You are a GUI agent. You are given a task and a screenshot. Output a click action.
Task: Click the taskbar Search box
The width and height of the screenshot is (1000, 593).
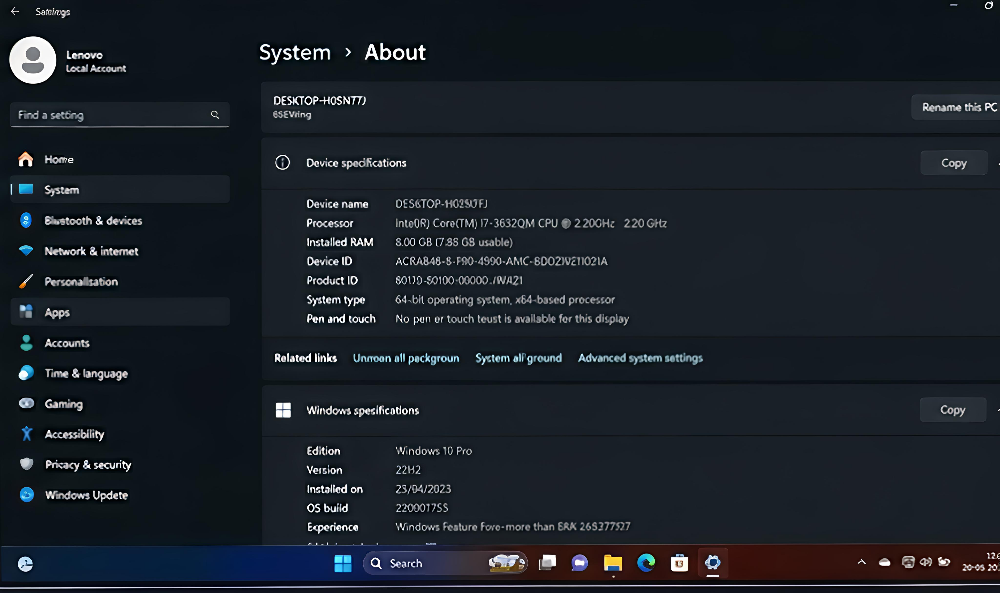click(x=445, y=564)
